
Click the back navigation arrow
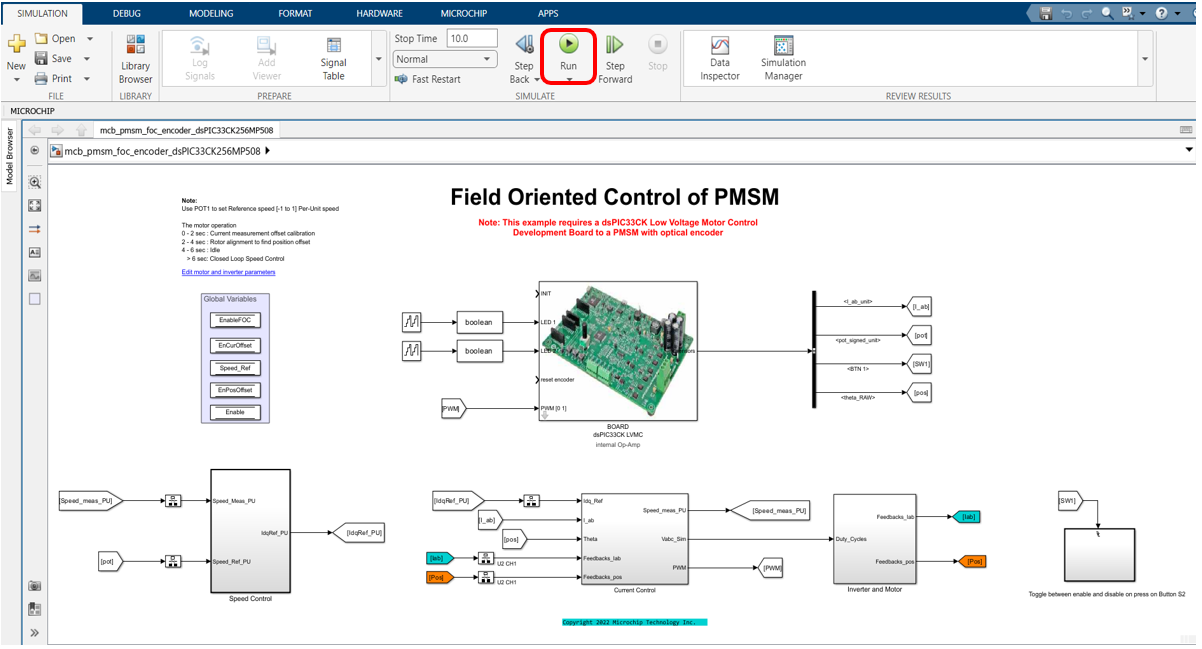(x=35, y=130)
